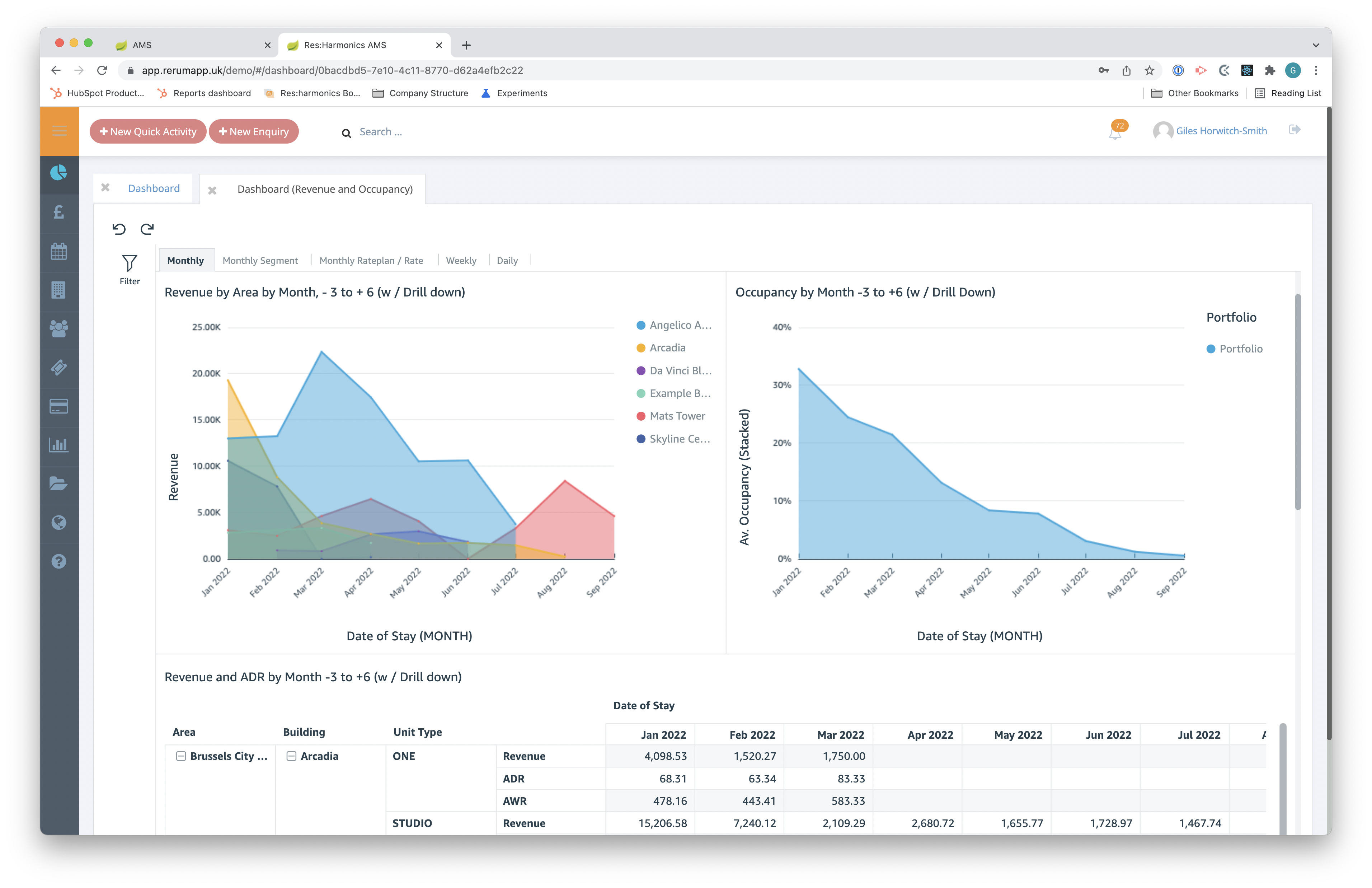The width and height of the screenshot is (1372, 888).
Task: Open the calendar icon in sidebar
Action: 59,251
